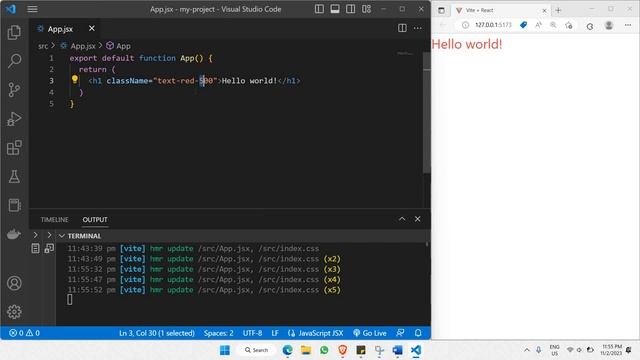This screenshot has width=640, height=360.
Task: Split the editor to the right
Action: (x=402, y=28)
